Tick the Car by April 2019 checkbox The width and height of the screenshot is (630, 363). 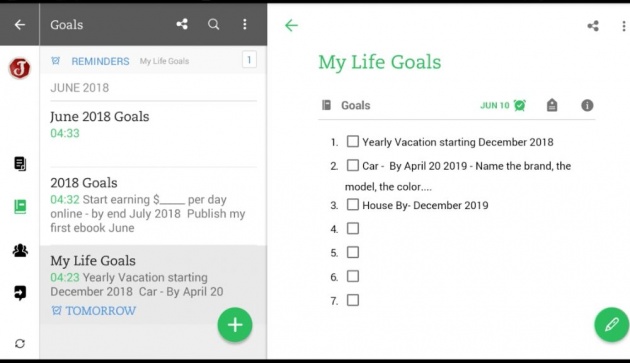353,165
